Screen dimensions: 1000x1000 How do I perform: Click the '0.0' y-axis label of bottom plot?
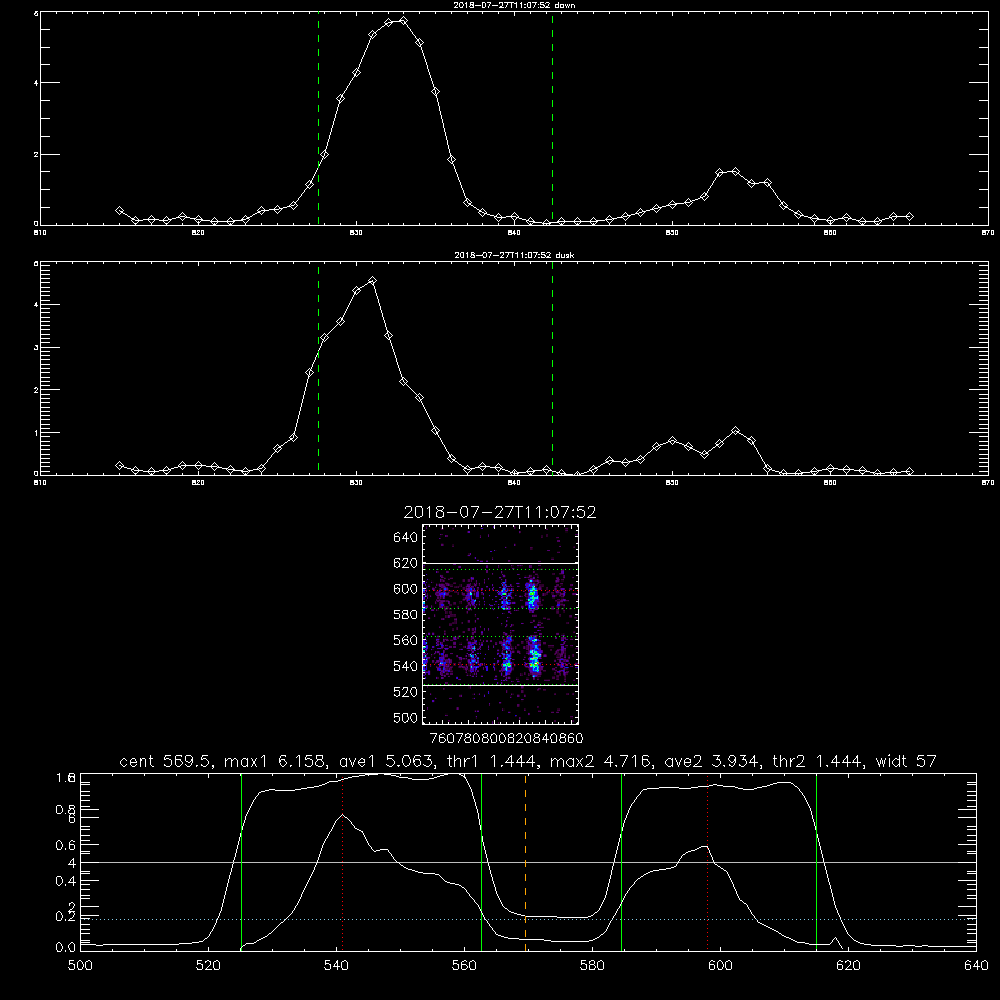[65, 948]
